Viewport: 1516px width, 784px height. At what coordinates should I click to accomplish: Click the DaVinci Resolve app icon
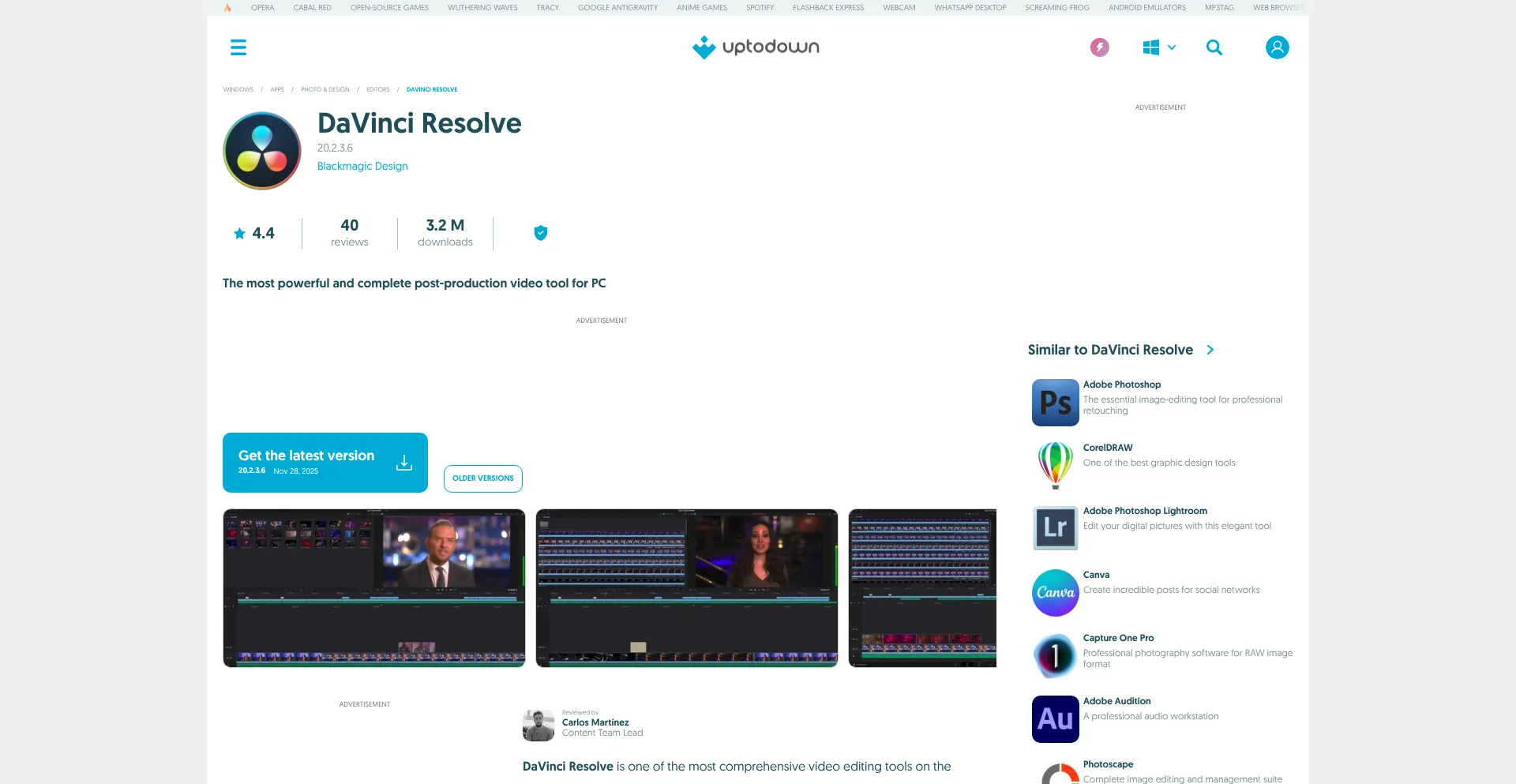(262, 151)
